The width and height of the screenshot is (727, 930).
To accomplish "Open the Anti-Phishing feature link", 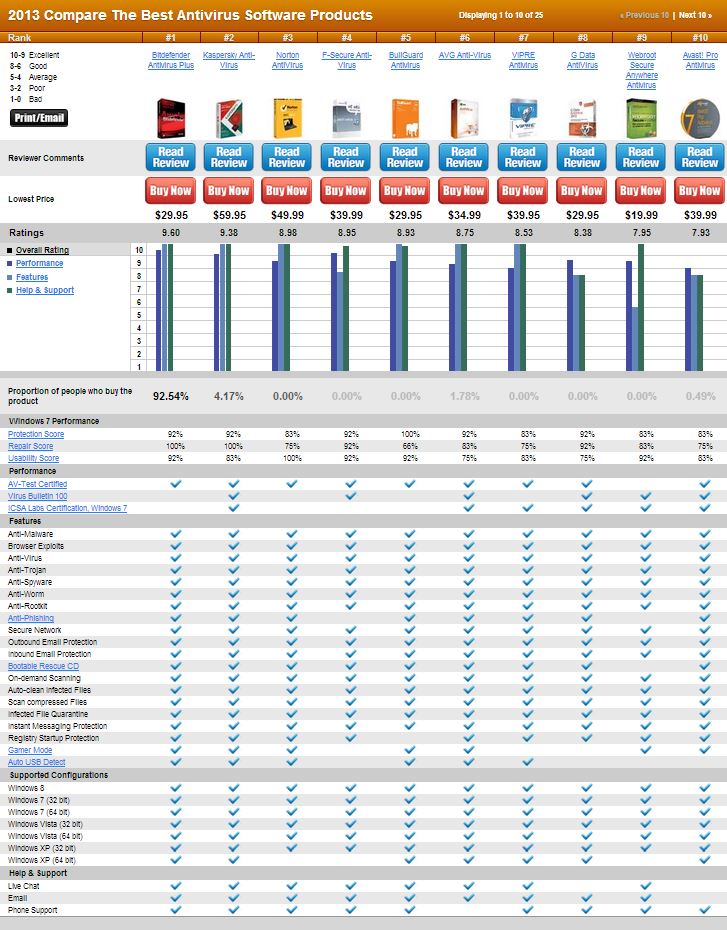I will [x=31, y=618].
